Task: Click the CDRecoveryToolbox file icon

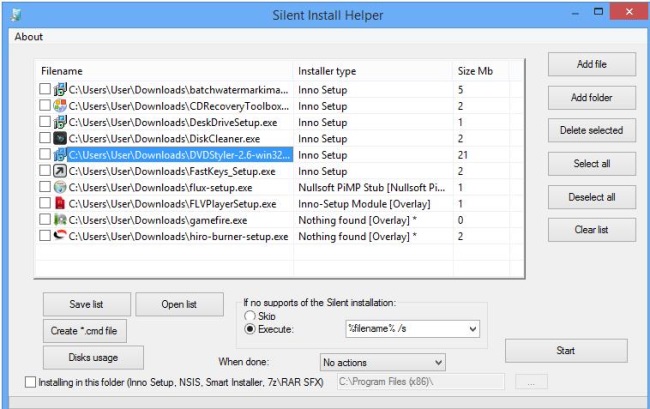Action: pos(60,106)
